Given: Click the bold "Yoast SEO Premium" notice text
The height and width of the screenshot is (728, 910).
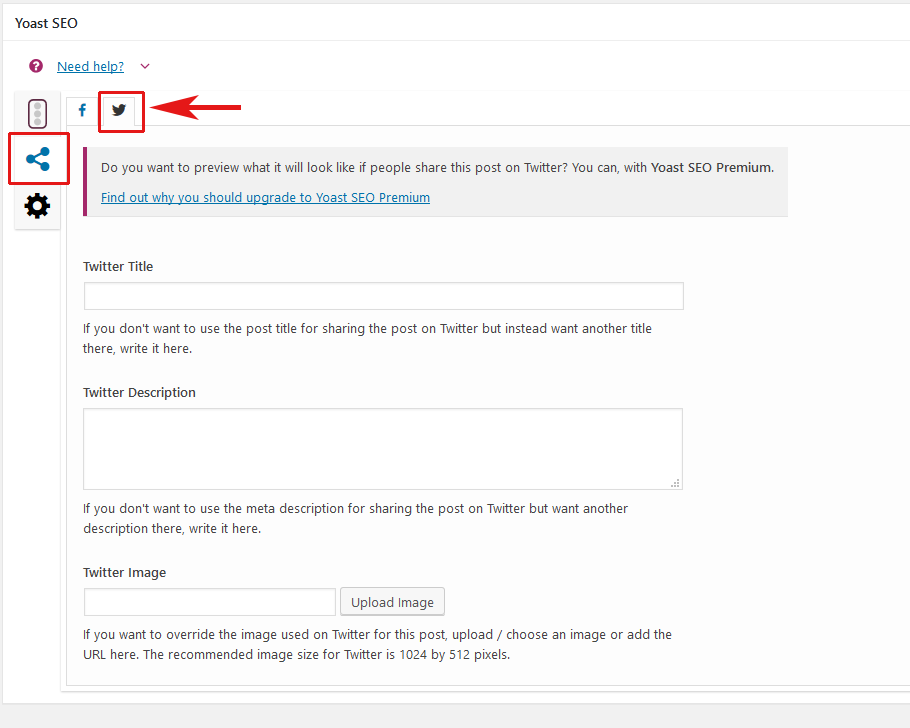Looking at the screenshot, I should point(711,167).
